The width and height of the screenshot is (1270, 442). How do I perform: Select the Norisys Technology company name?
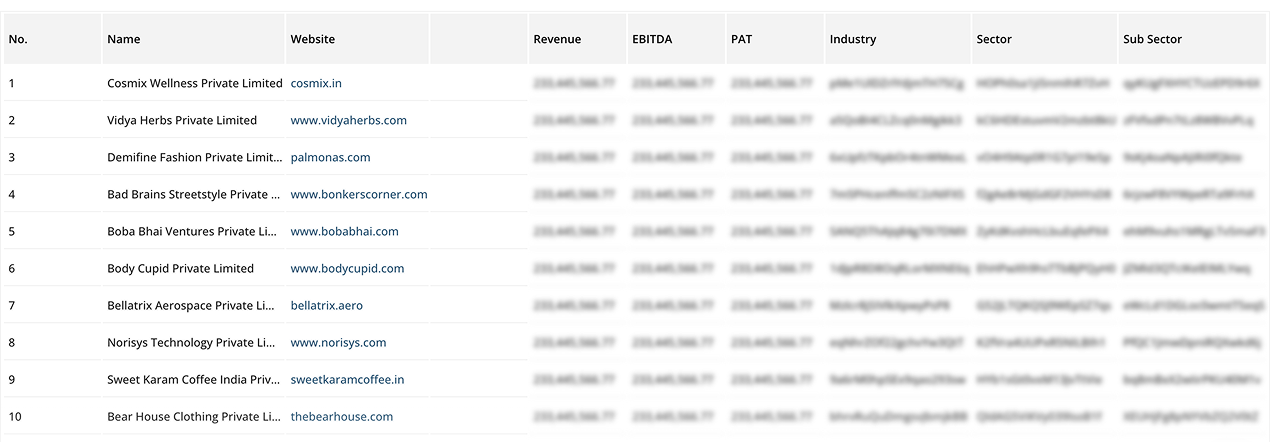point(191,342)
